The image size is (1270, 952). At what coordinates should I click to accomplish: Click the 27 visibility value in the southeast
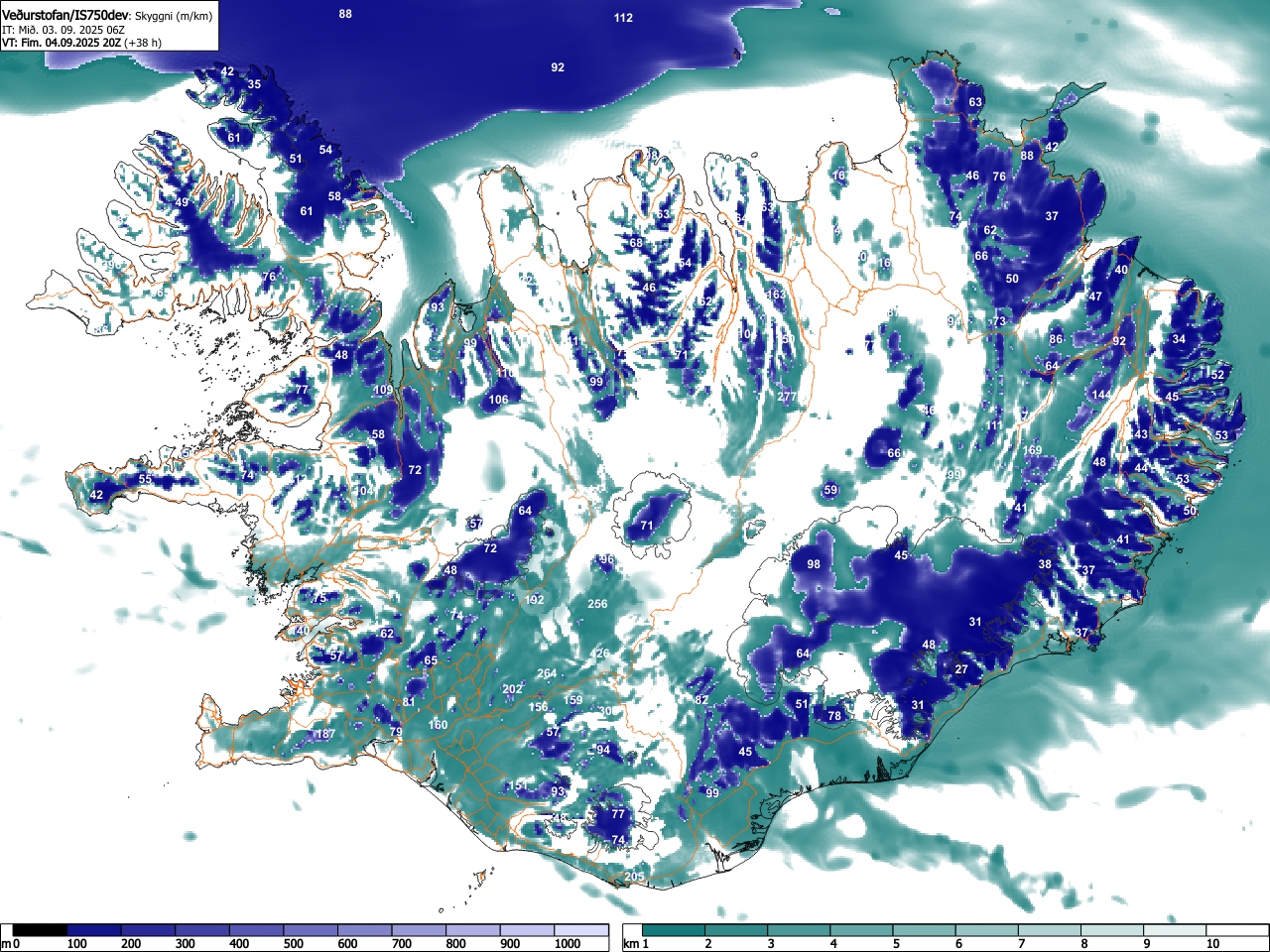(x=961, y=669)
